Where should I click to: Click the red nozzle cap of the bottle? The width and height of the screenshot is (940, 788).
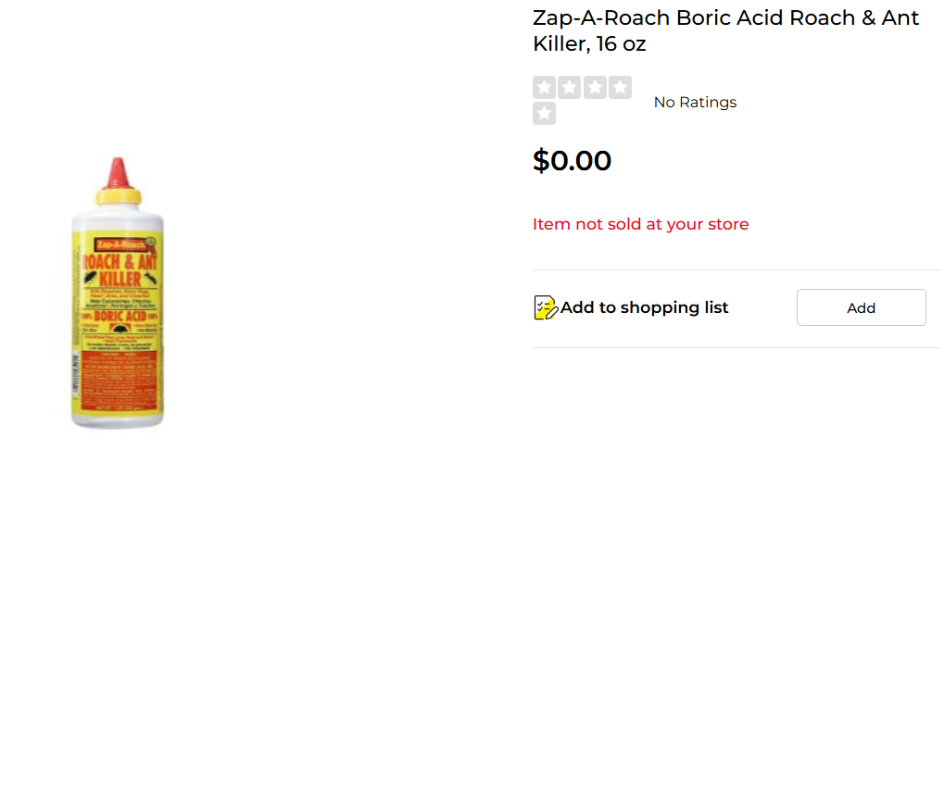(x=118, y=172)
